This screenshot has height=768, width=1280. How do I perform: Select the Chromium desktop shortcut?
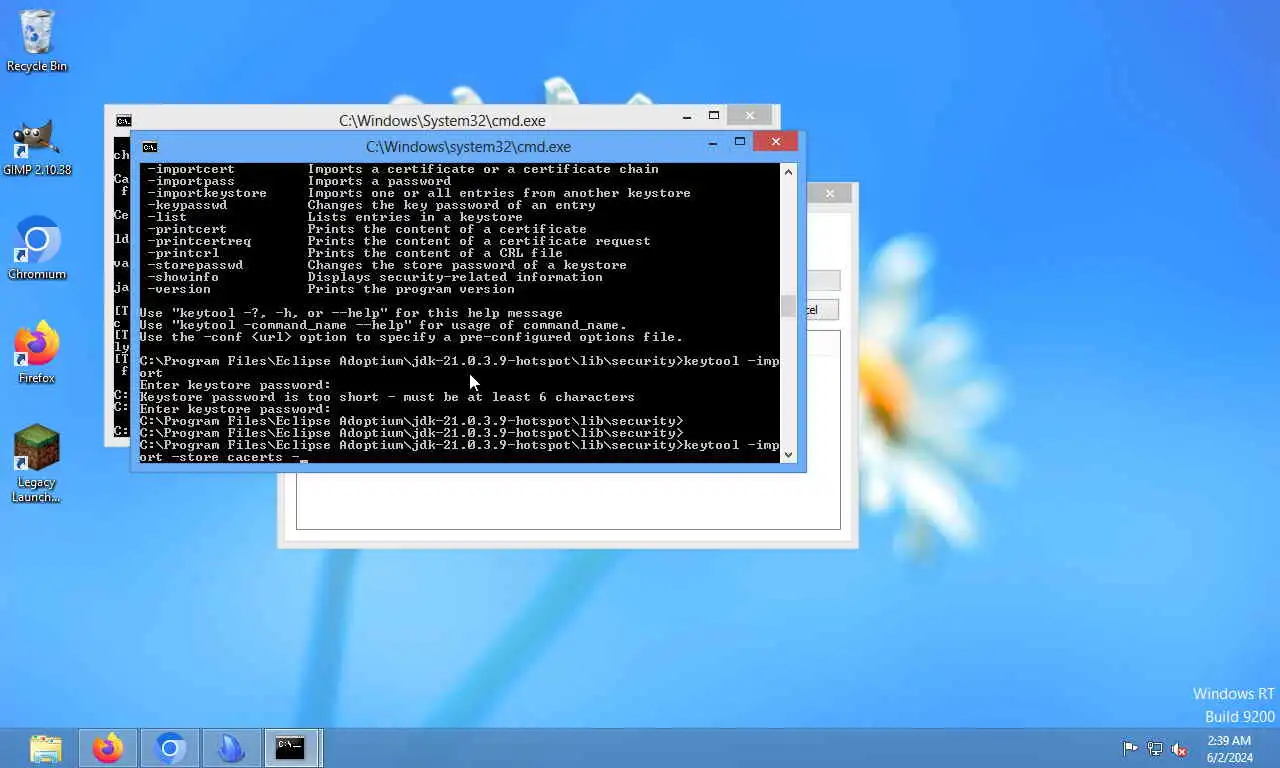[37, 248]
